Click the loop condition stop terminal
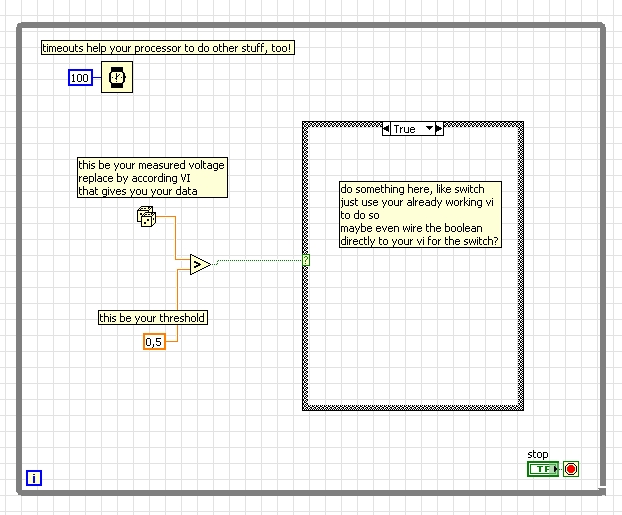Viewport: 622px width, 515px height. 571,469
